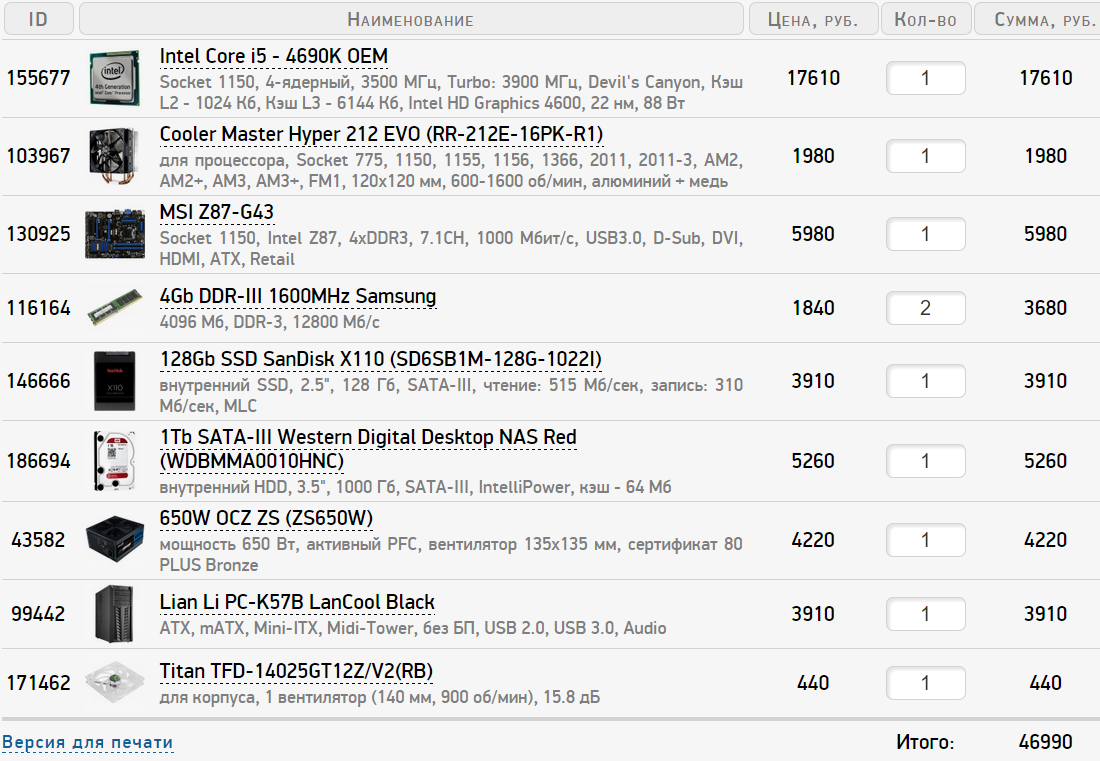
Task: Select product ID 99442
Action: (39, 614)
